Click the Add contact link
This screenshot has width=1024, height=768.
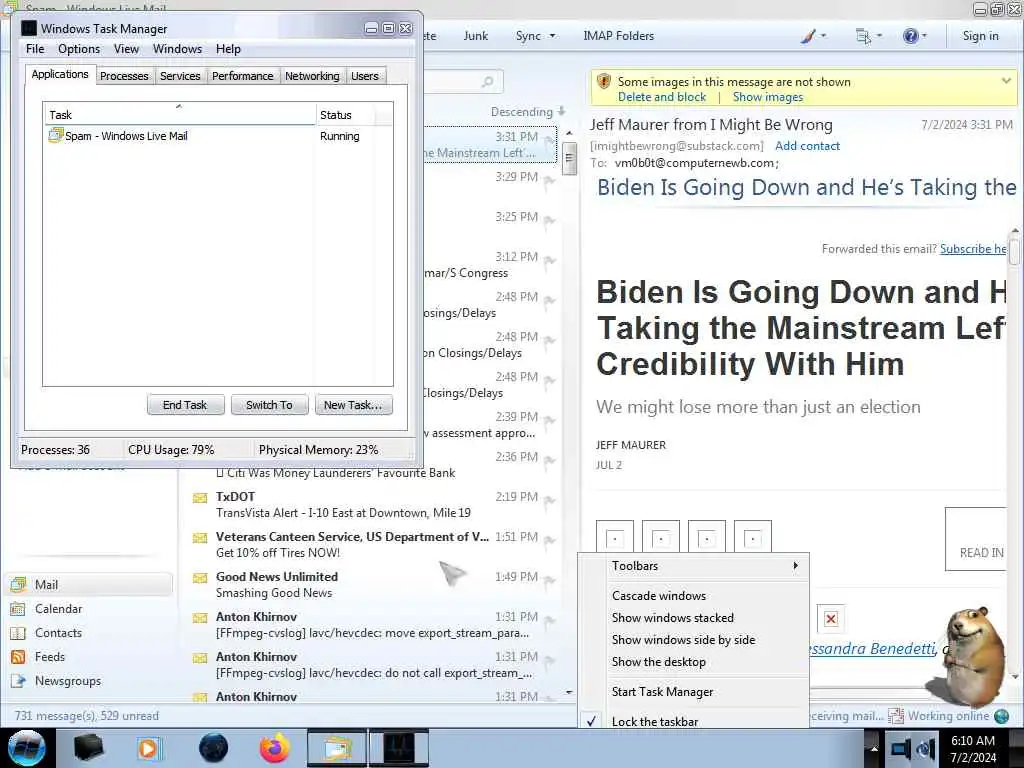pyautogui.click(x=807, y=146)
